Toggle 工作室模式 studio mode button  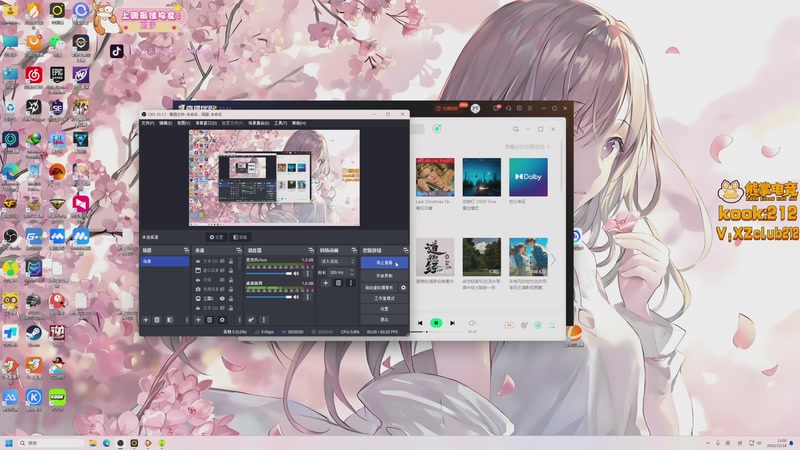pyautogui.click(x=384, y=298)
